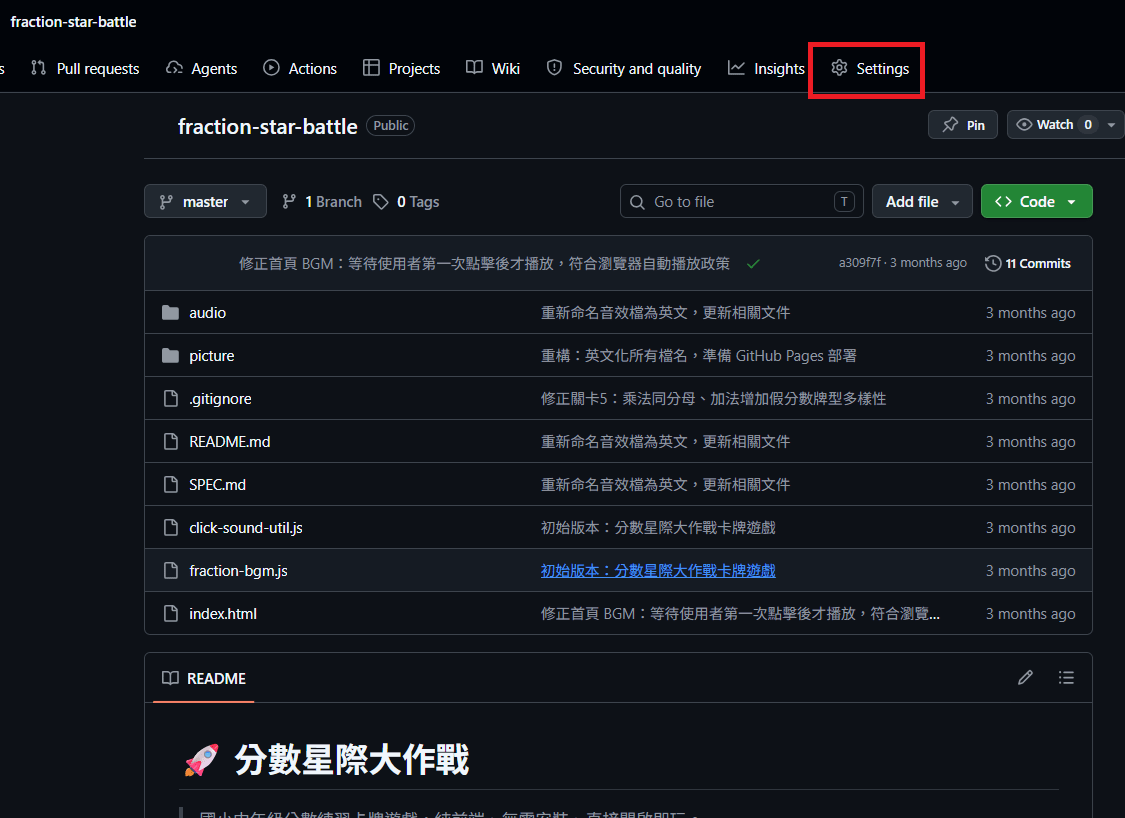Viewport: 1125px width, 818px height.
Task: Open commit message in index.html row
Action: click(740, 614)
